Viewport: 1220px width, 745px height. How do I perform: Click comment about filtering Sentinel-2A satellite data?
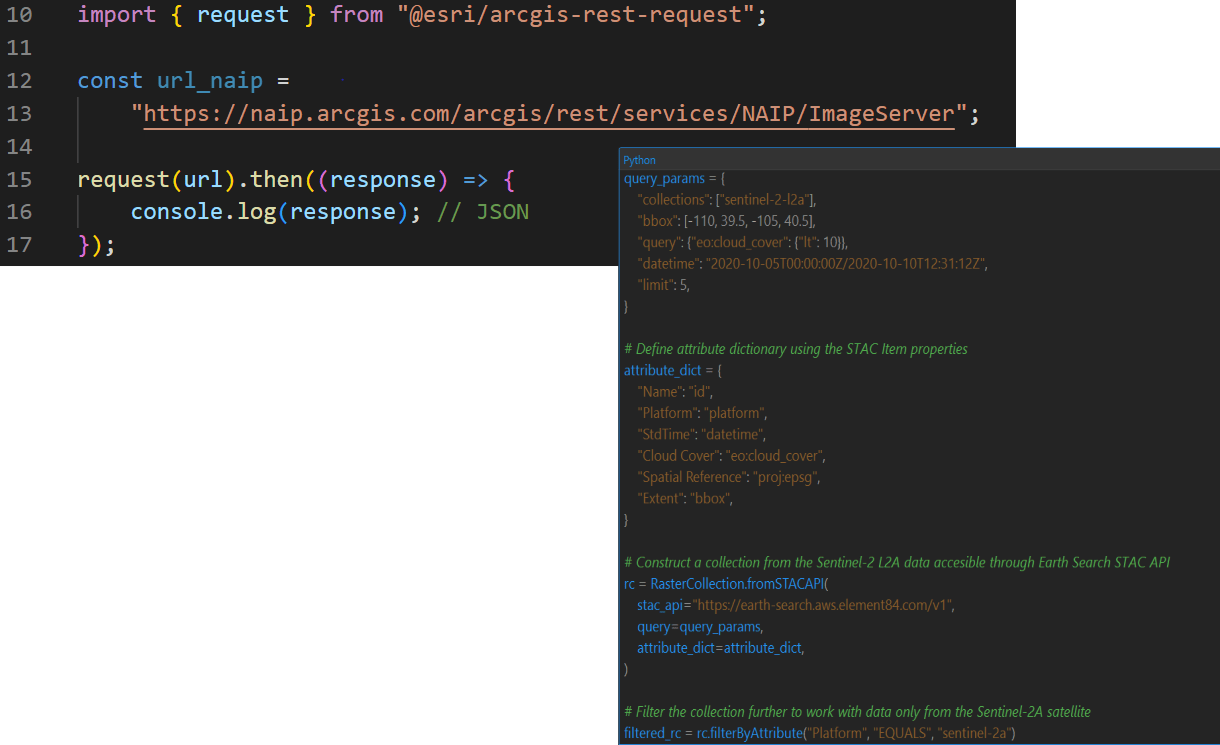(857, 712)
